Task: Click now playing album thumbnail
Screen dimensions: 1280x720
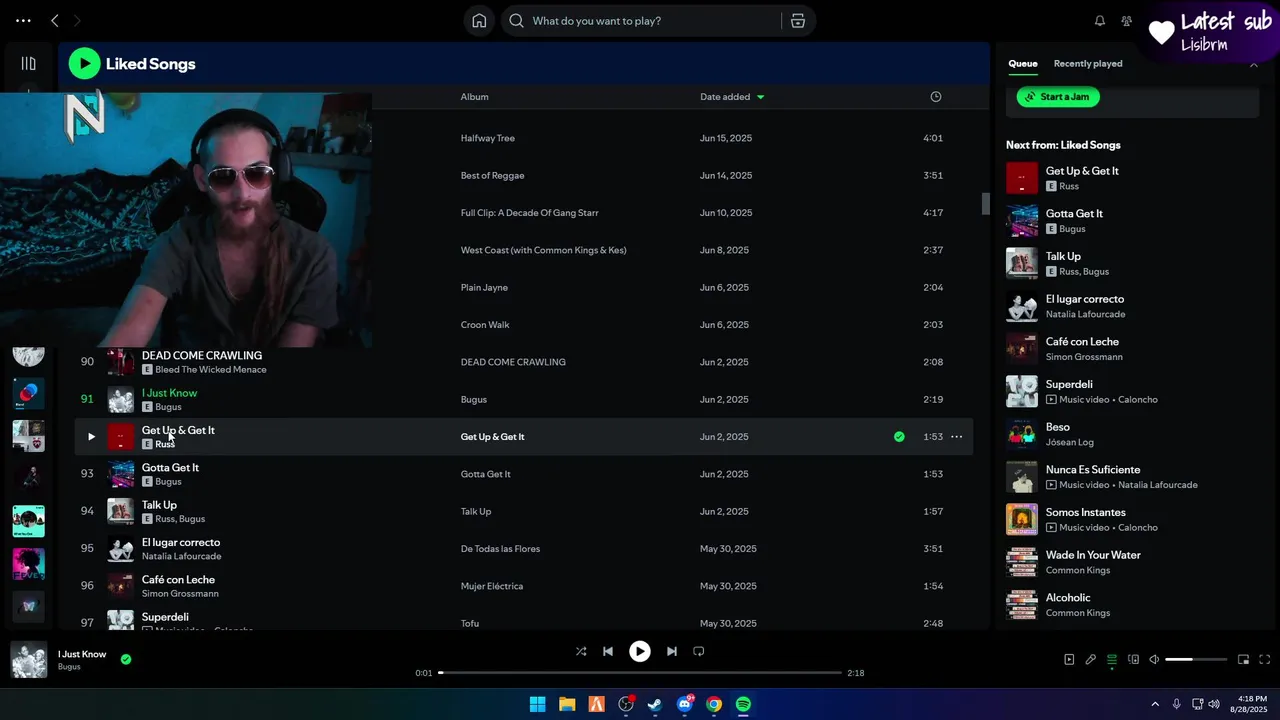Action: pyautogui.click(x=29, y=660)
